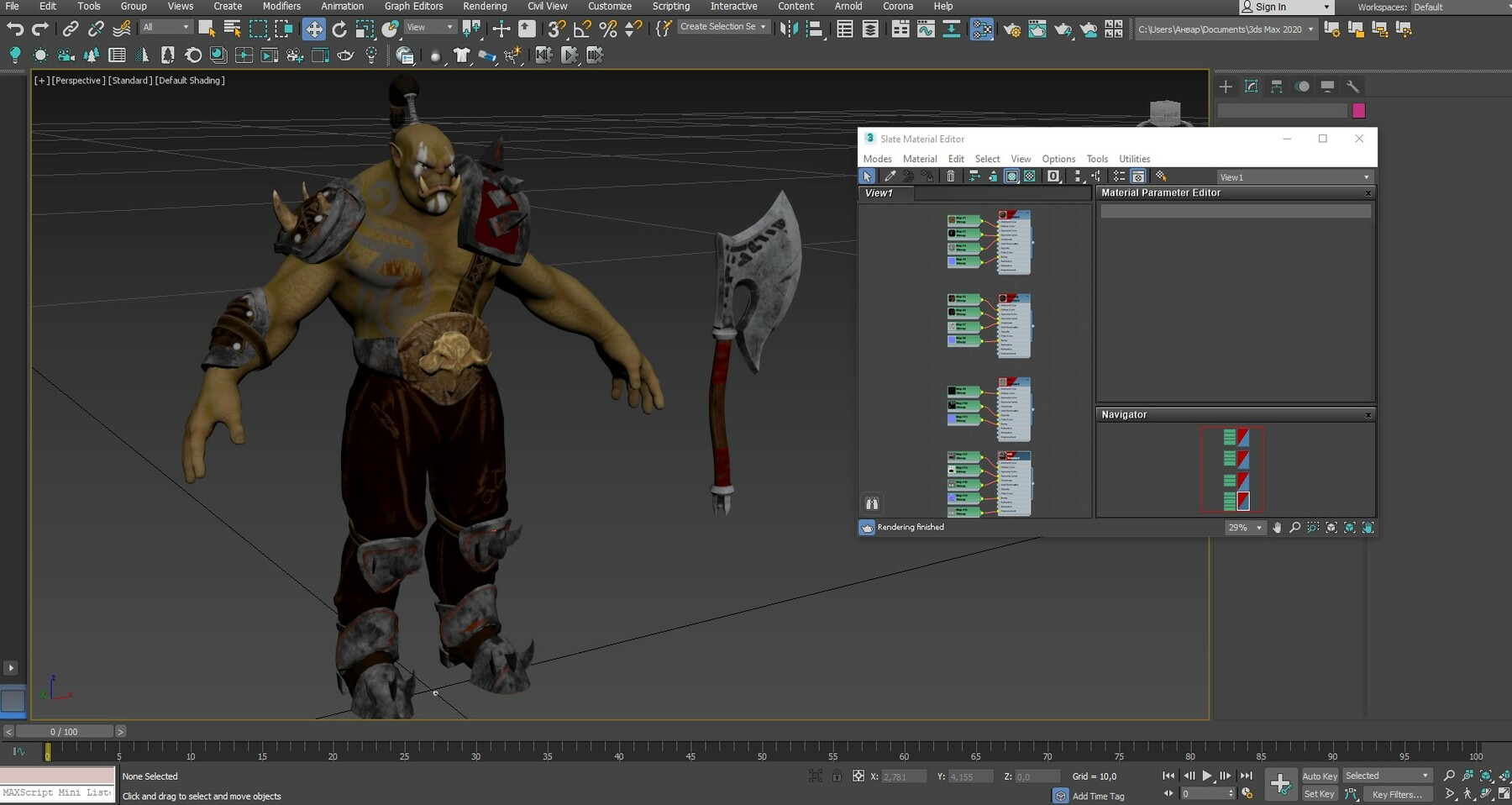Switch to the View1 tab in Slate editor

(x=879, y=193)
